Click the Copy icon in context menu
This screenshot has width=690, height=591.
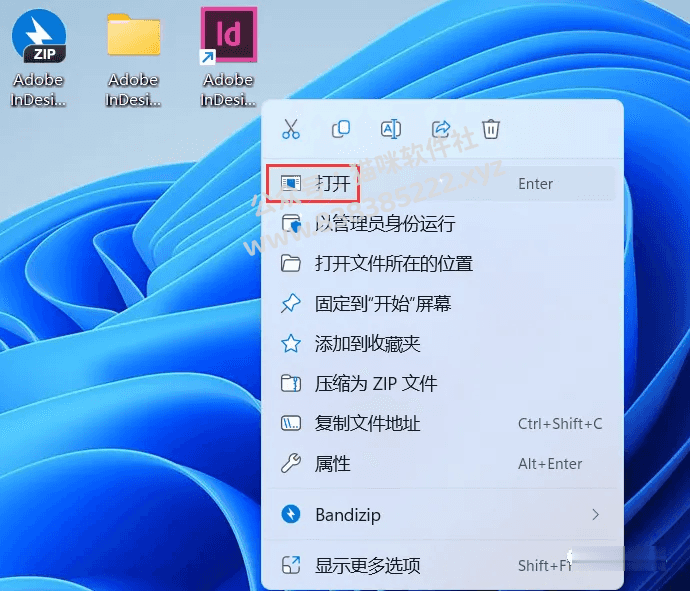341,129
